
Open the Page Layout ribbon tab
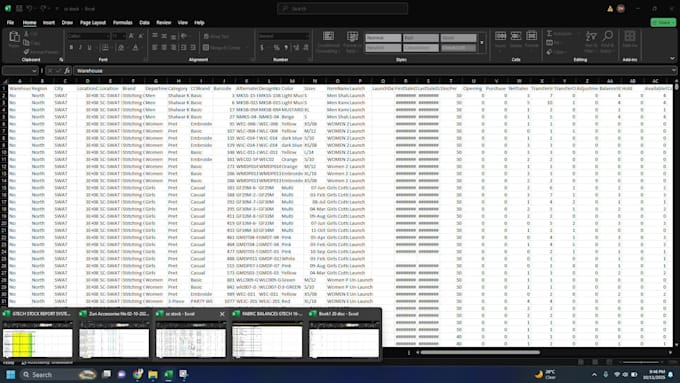coord(93,23)
